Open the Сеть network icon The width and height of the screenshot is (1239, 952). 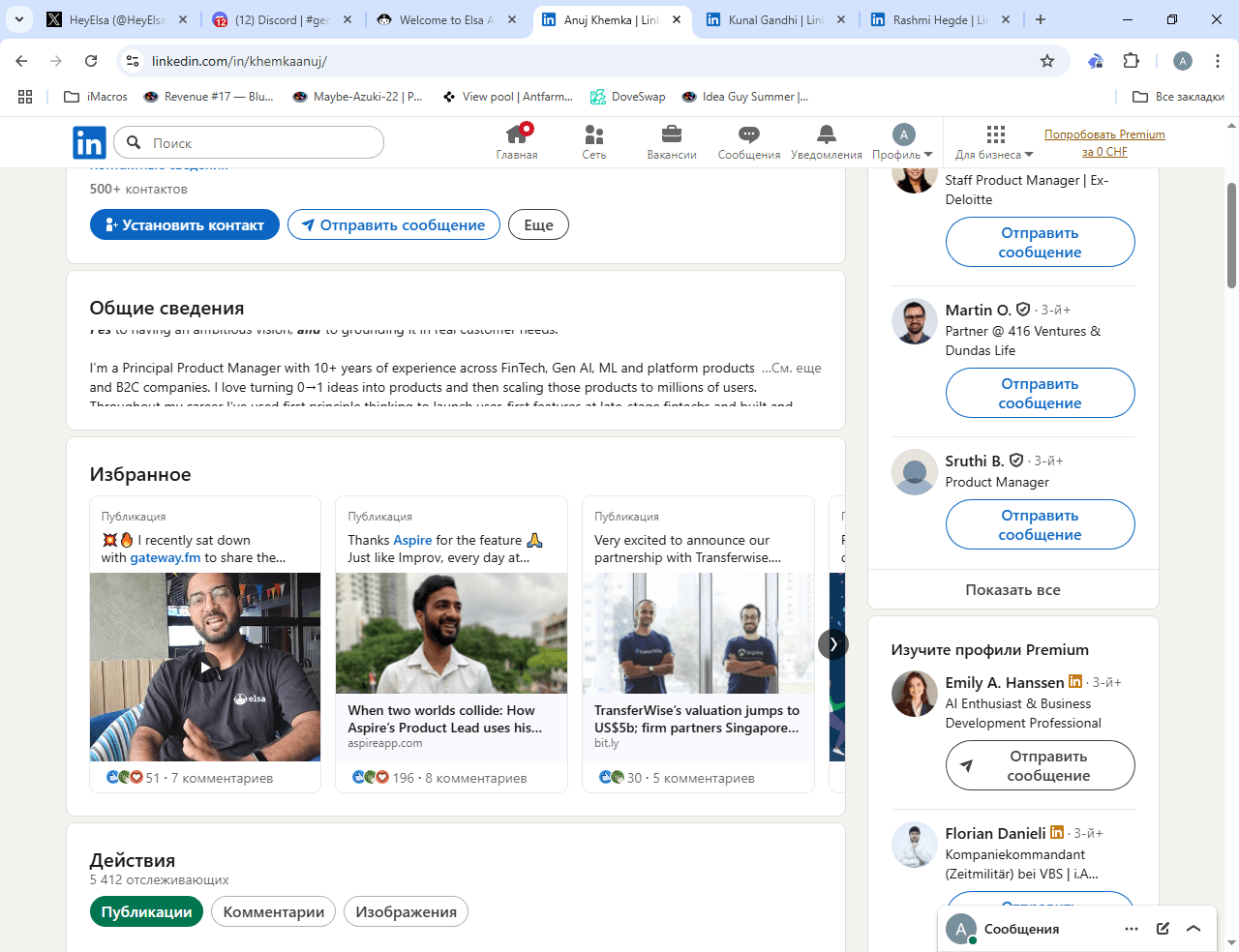click(x=594, y=142)
